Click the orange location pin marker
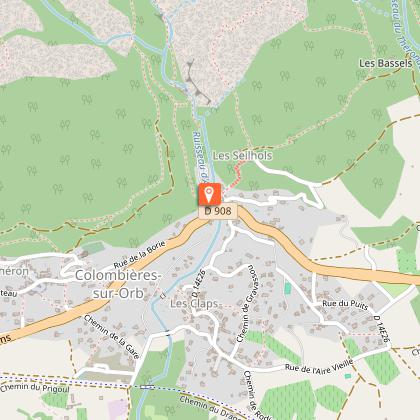This screenshot has width=420, height=420. tap(210, 194)
